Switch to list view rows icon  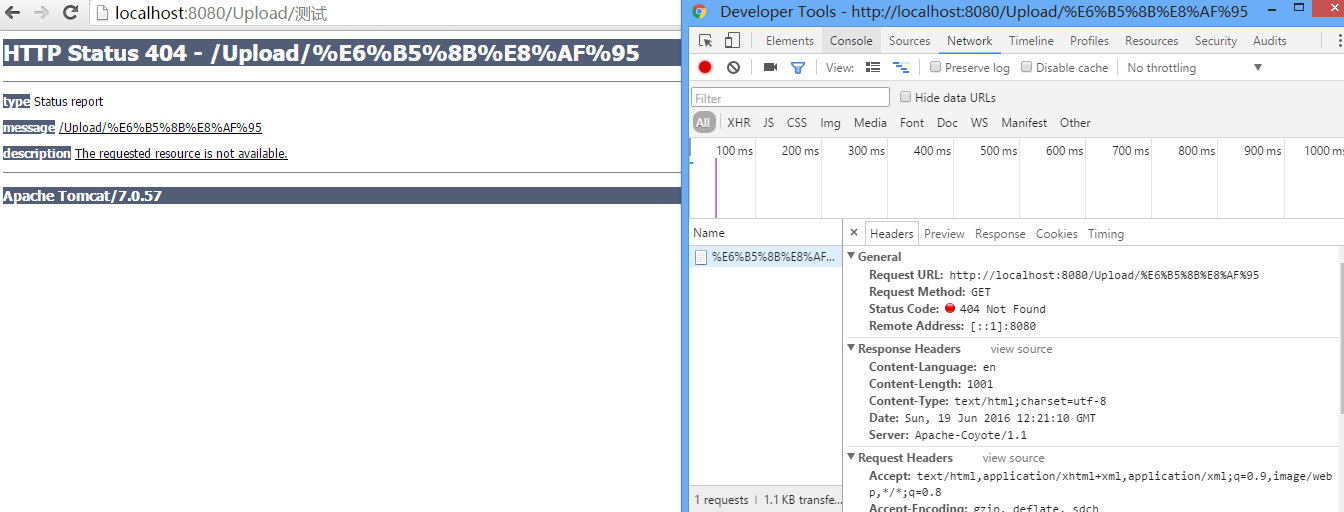[873, 67]
